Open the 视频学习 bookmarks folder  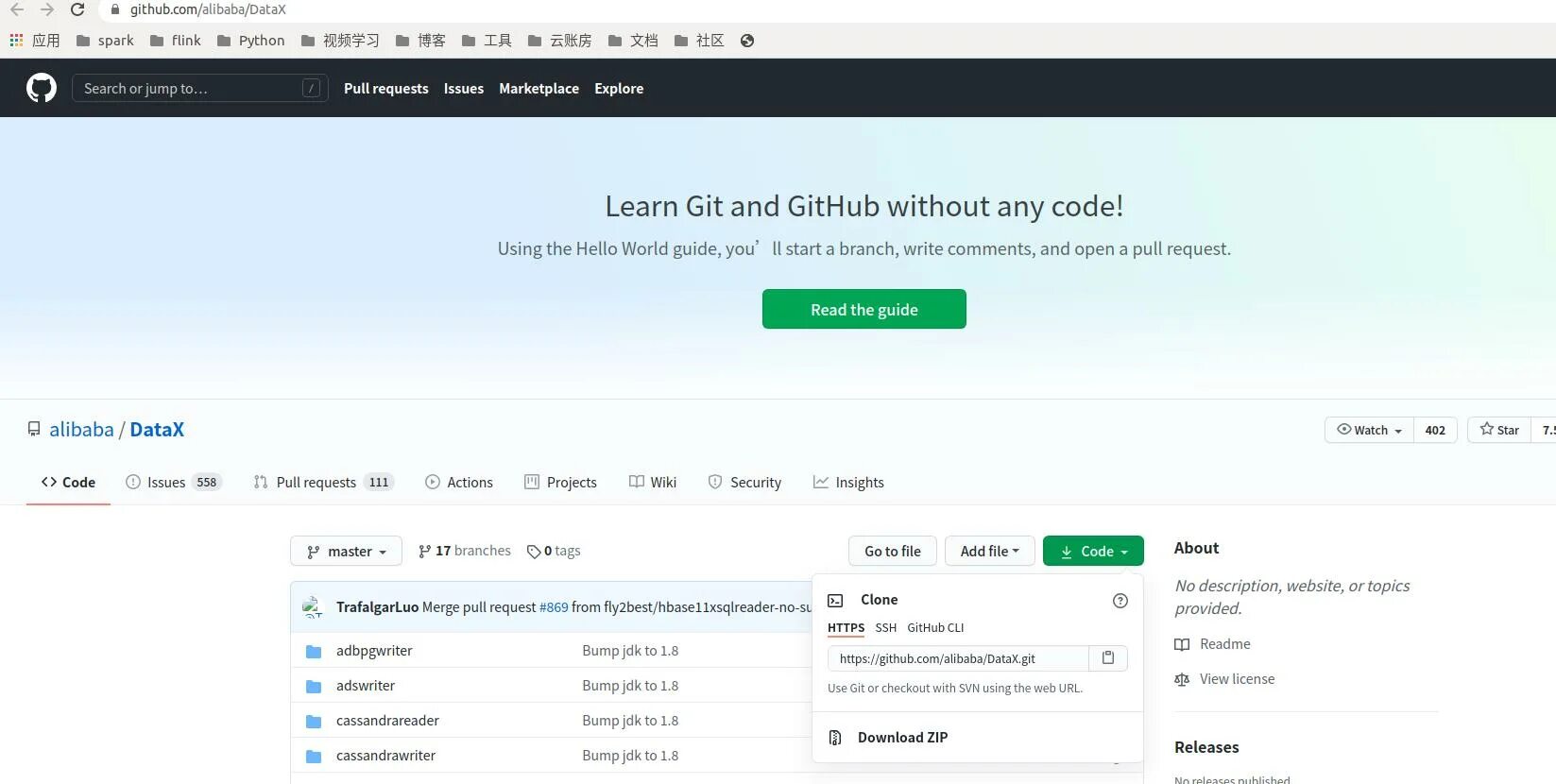[340, 41]
